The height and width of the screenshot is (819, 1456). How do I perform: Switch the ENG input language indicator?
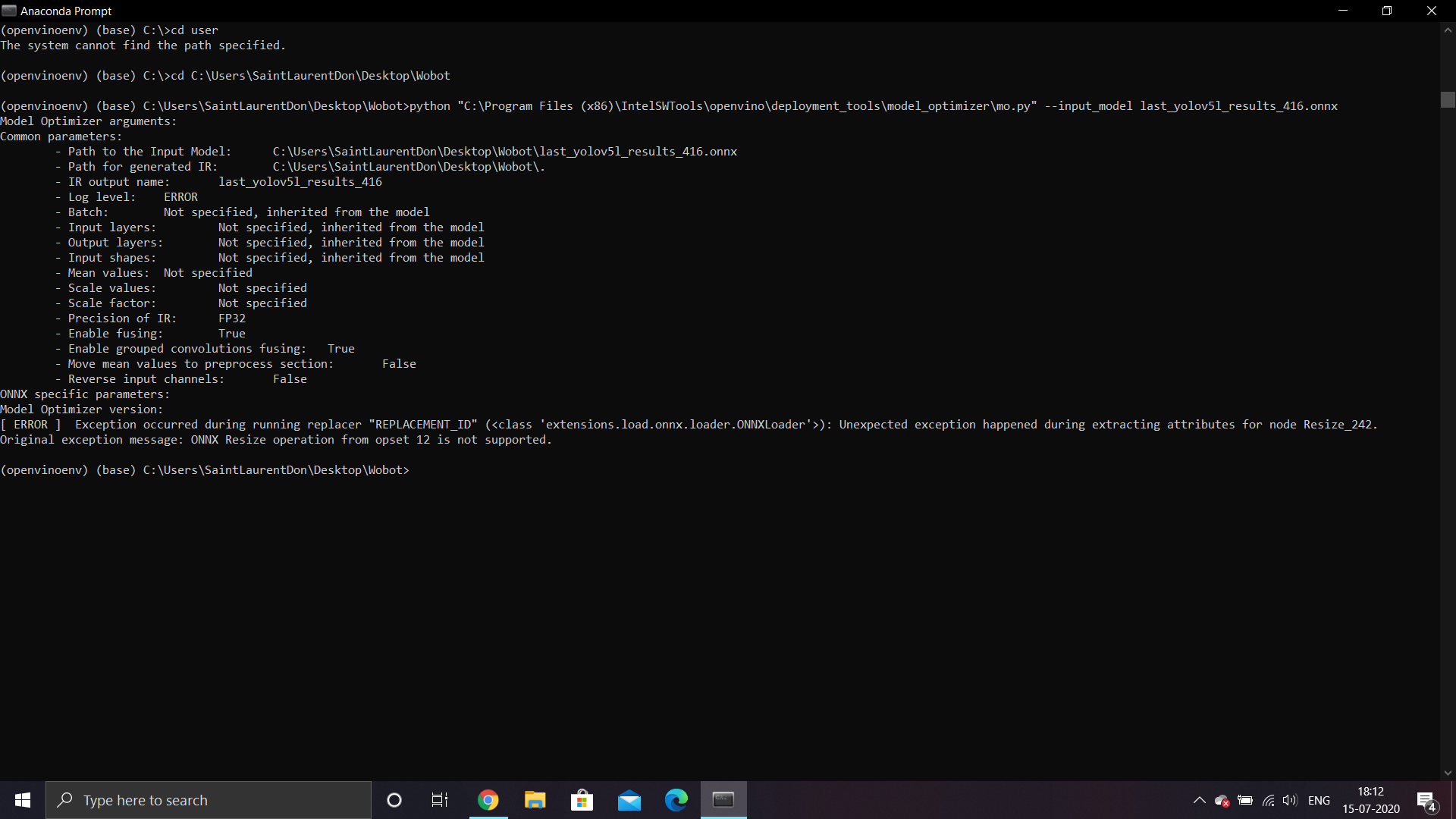click(x=1319, y=800)
